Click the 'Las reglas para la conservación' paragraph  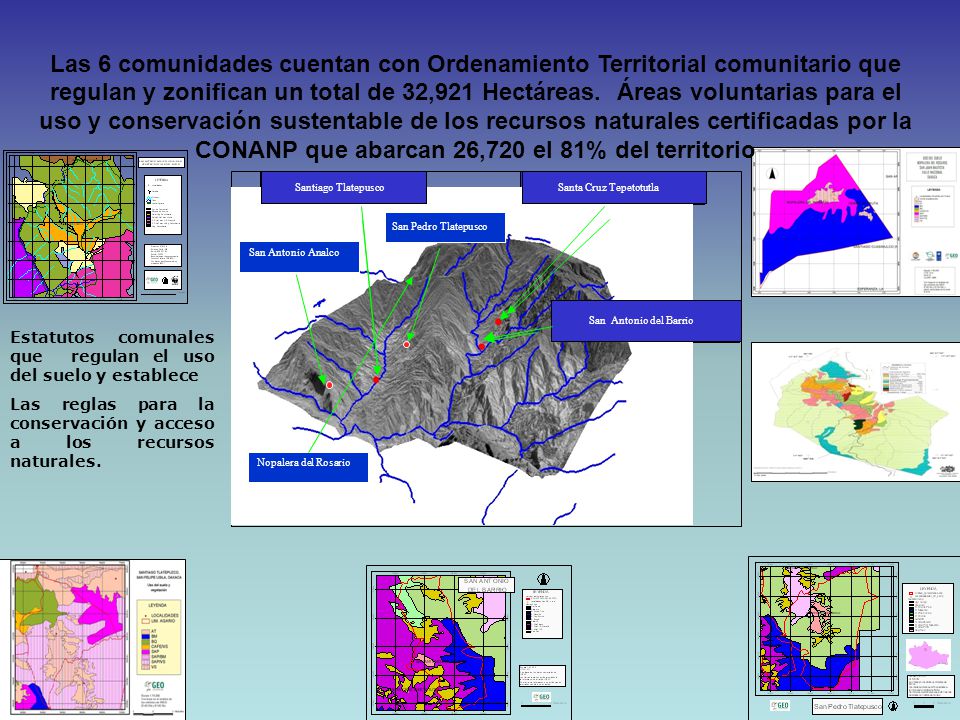tap(112, 432)
